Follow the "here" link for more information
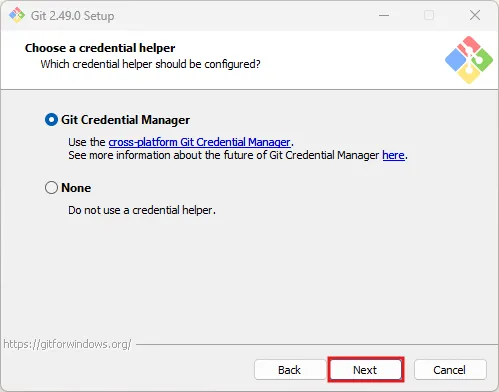The height and width of the screenshot is (392, 499). pos(393,155)
